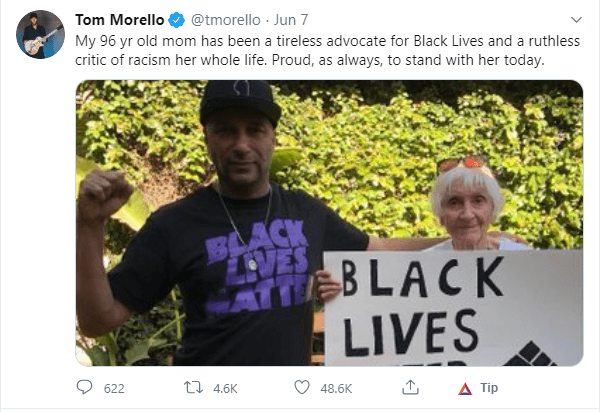Click the Black Lives sign in photo
Screen dimensions: 602x412
[x=453, y=308]
